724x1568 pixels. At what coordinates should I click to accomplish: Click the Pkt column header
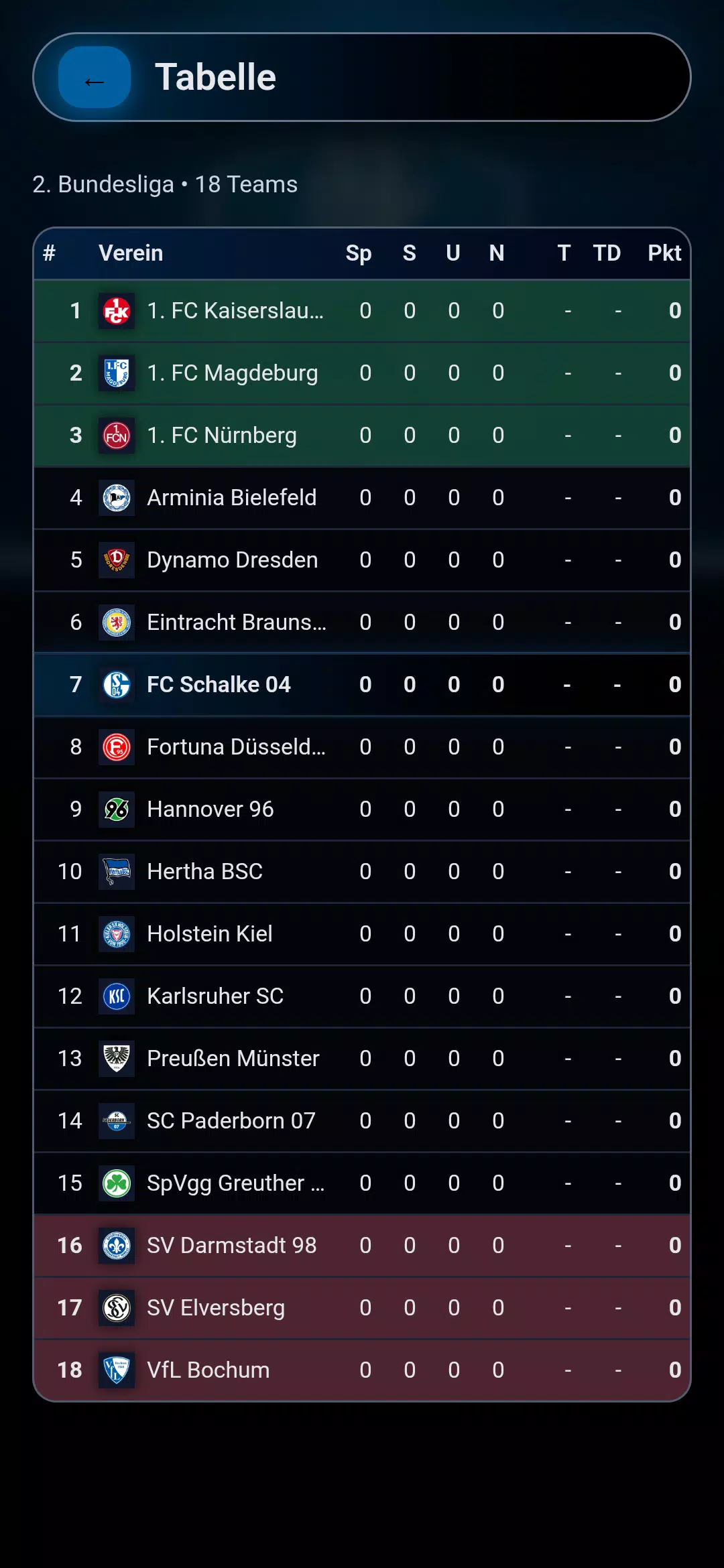pyautogui.click(x=664, y=253)
